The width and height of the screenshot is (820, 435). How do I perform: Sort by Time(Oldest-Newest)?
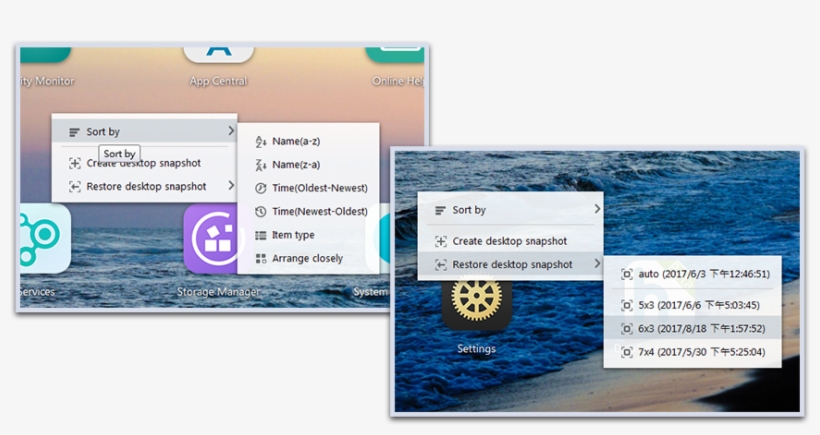coord(309,188)
